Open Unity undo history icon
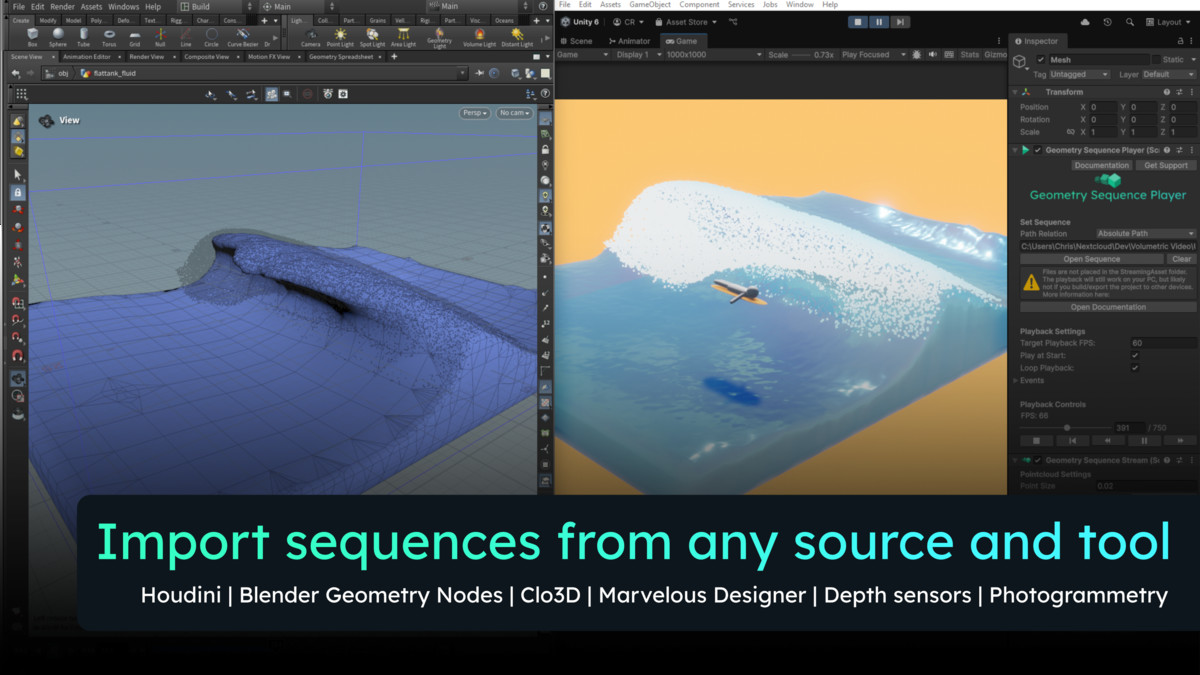Image resolution: width=1200 pixels, height=675 pixels. pos(1107,22)
